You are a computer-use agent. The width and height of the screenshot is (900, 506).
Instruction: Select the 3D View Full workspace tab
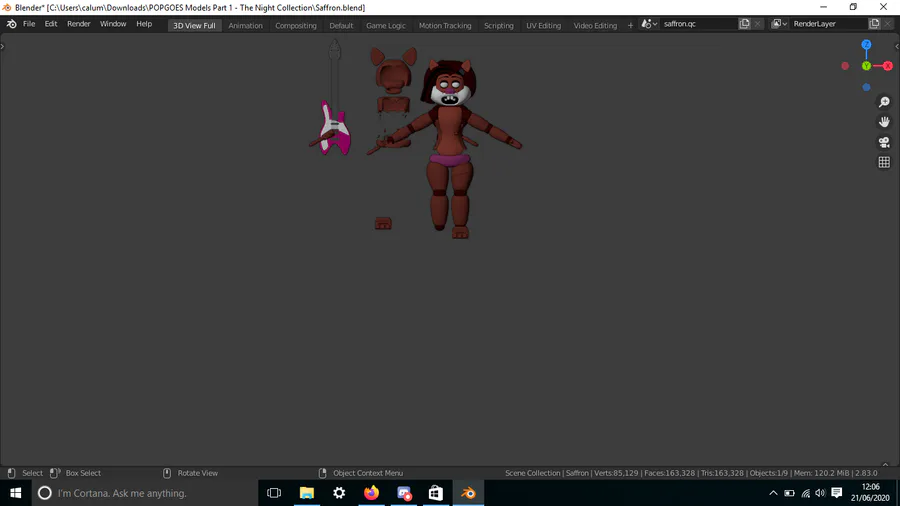pos(195,25)
